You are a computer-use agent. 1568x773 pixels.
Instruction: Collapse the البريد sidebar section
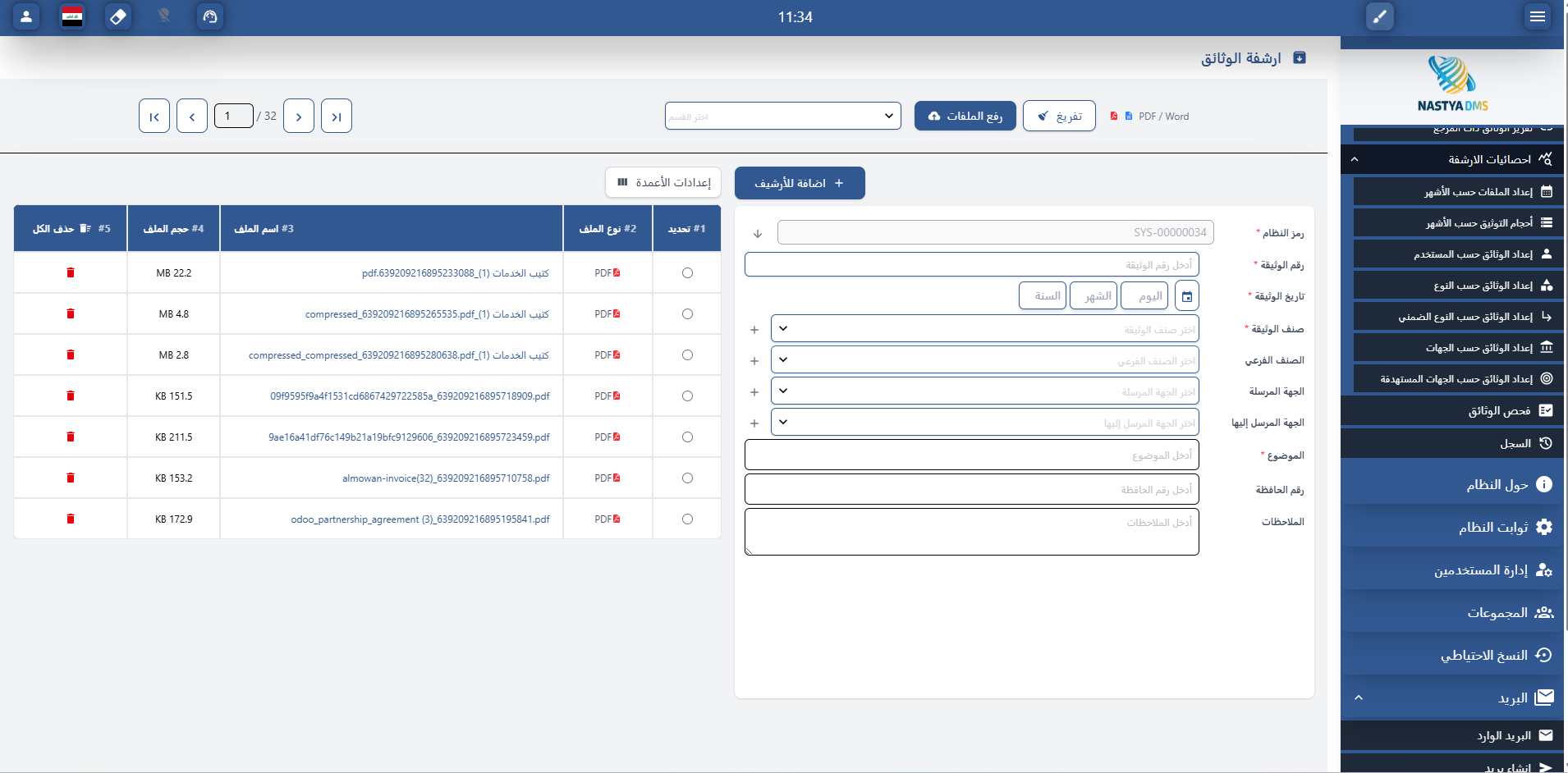click(1452, 698)
